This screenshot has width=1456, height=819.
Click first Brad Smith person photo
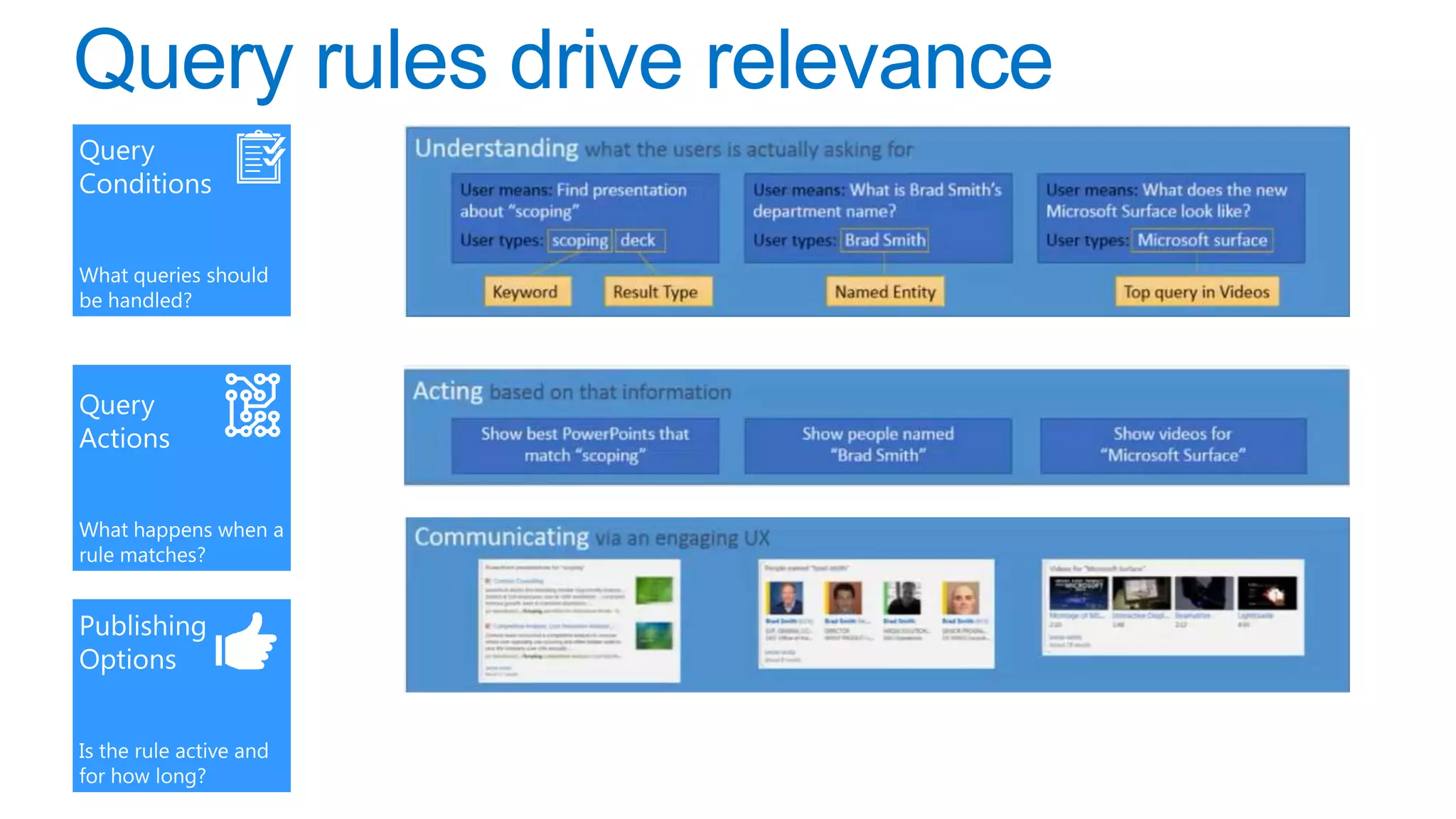coord(786,599)
